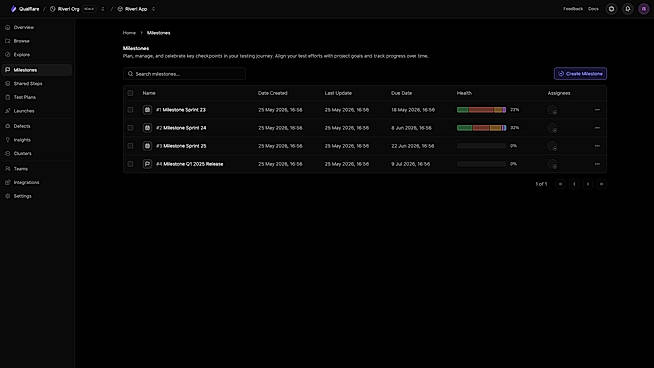This screenshot has height=368, width=654.
Task: Click the Riveri App icon
Action: (120, 9)
